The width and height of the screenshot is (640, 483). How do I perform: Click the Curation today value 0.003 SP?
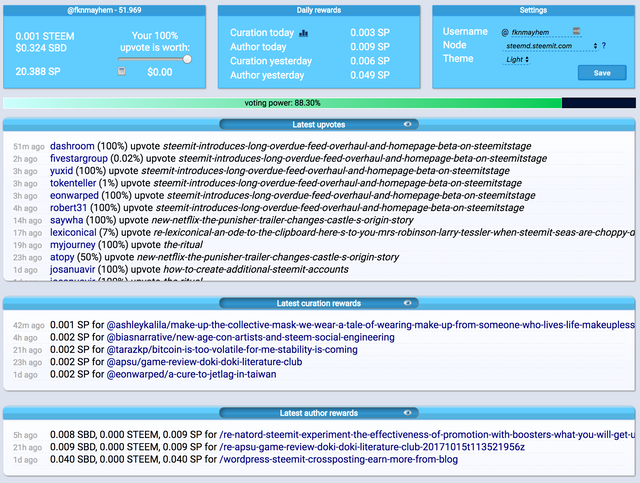(x=370, y=33)
